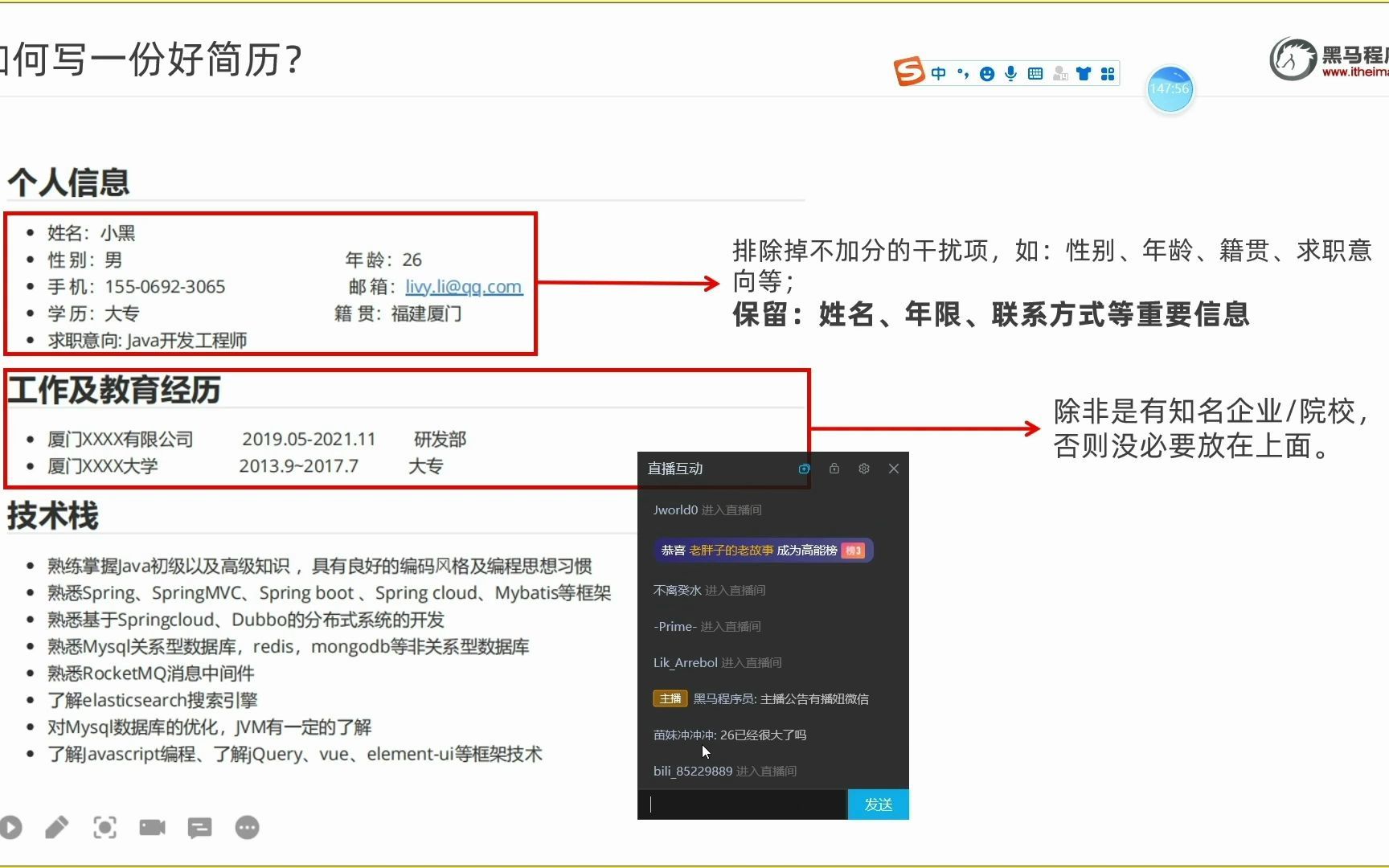Image resolution: width=1389 pixels, height=868 pixels.
Task: Click the 个人信息 heading
Action: (68, 182)
